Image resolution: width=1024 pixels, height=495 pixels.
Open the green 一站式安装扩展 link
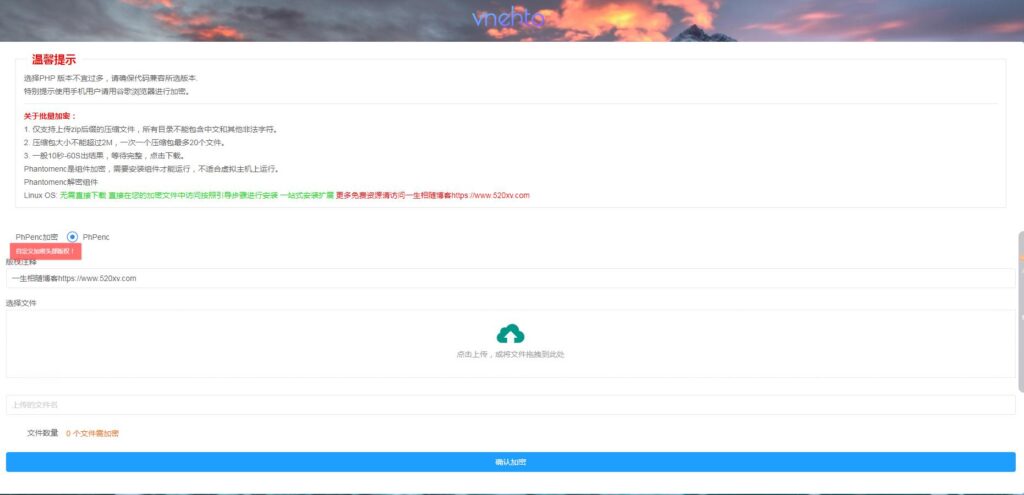tap(306, 195)
